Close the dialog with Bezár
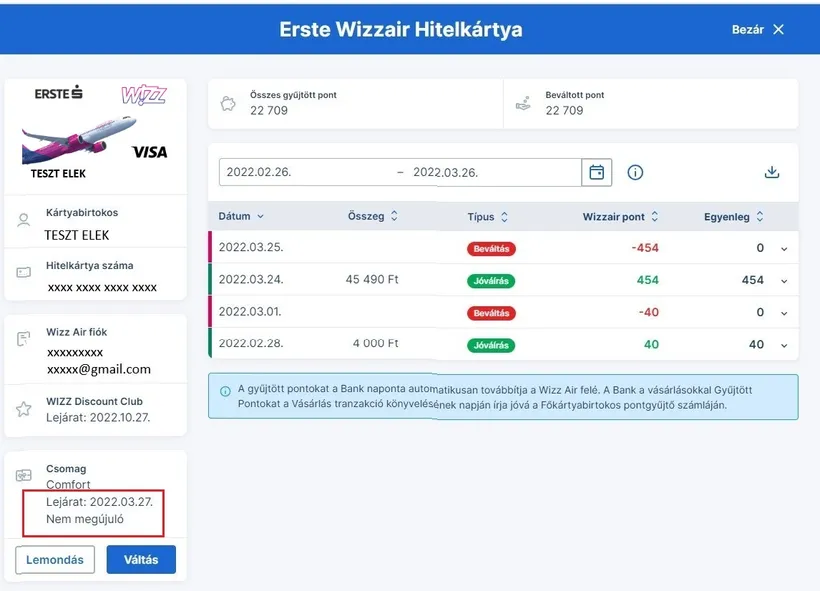 [758, 30]
